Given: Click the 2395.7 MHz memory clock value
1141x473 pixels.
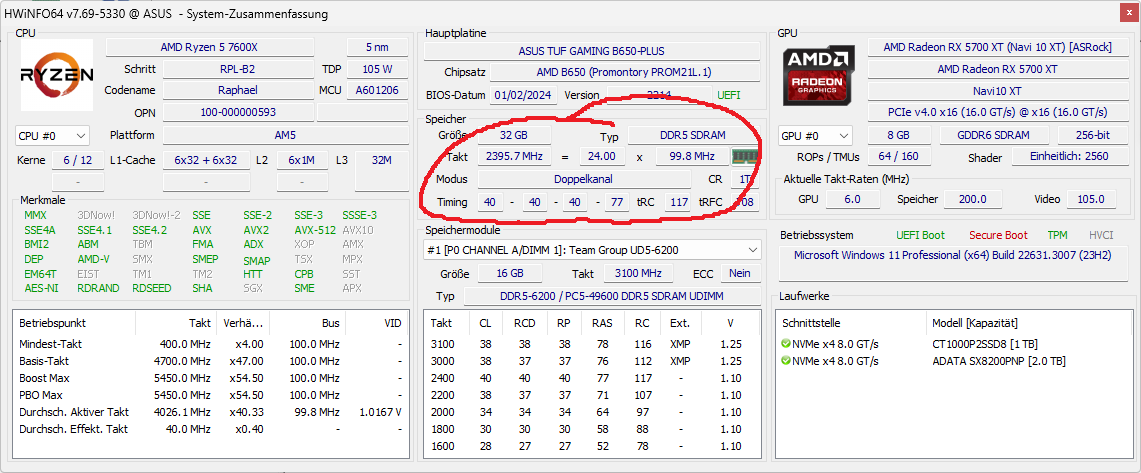Looking at the screenshot, I should (x=514, y=156).
